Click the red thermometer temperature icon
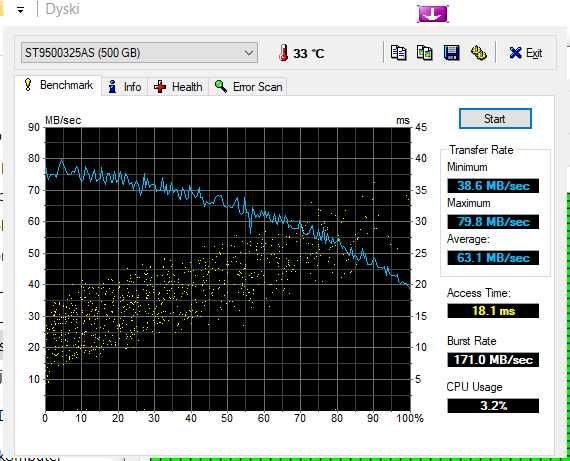This screenshot has height=461, width=570. (284, 53)
